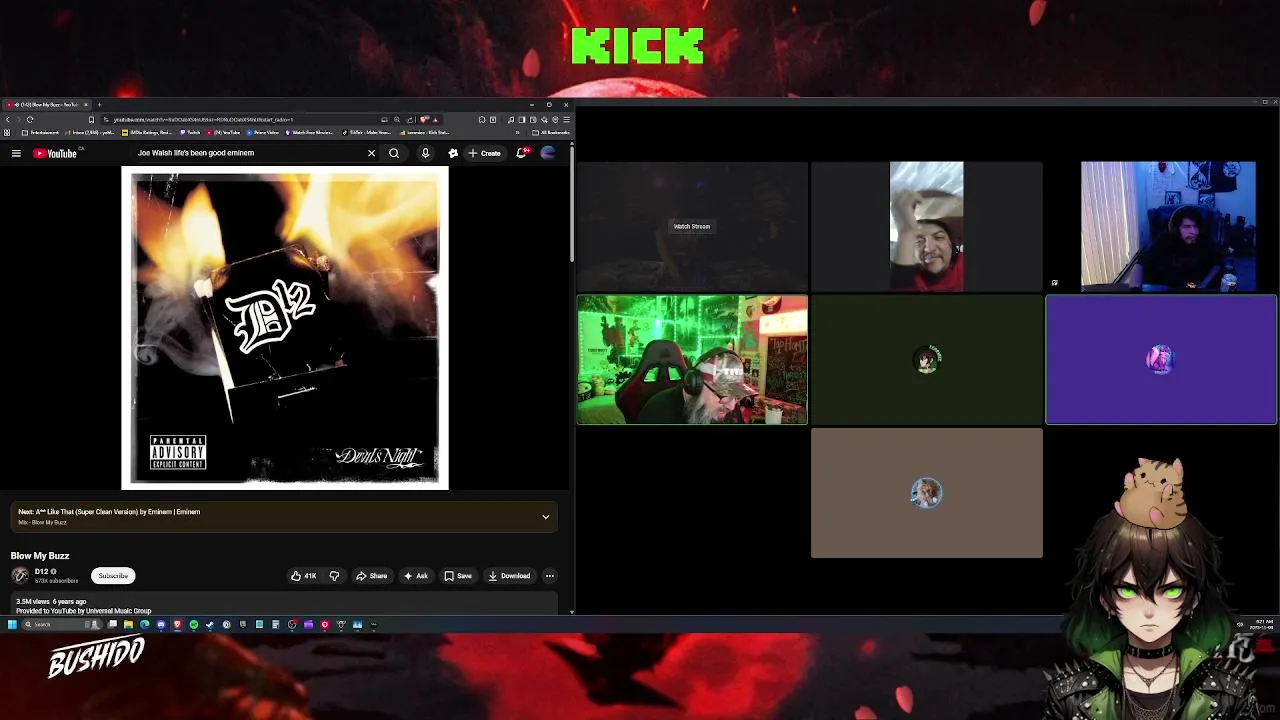Open Brave browser from the taskbar

tap(177, 624)
